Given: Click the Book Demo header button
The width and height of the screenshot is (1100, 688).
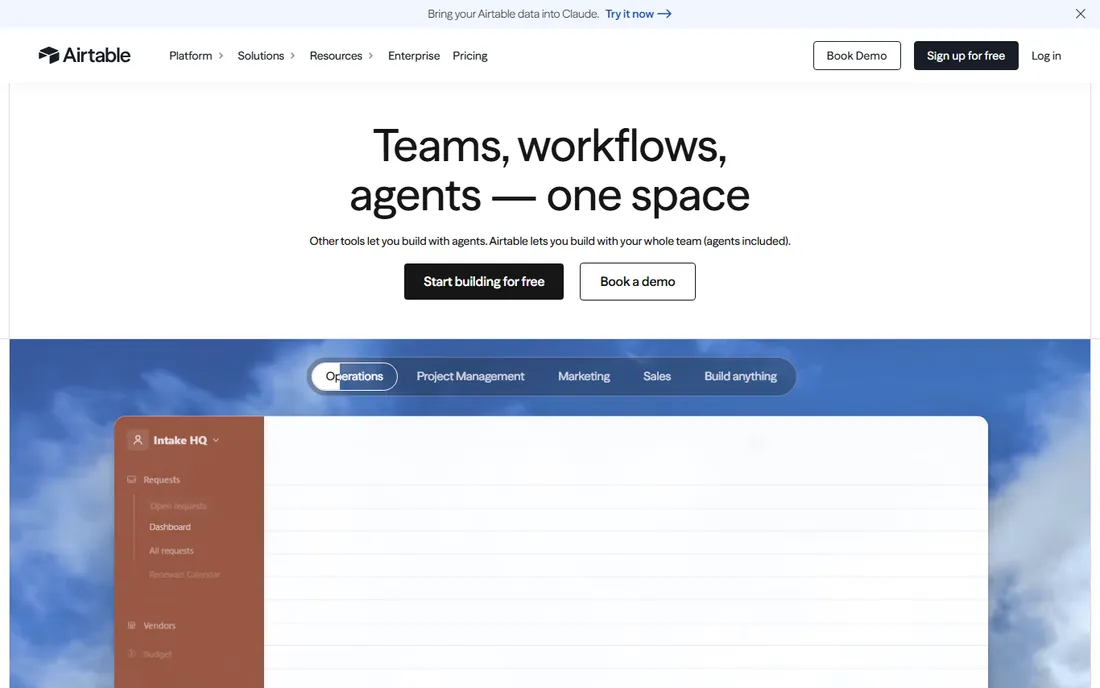Looking at the screenshot, I should [857, 55].
